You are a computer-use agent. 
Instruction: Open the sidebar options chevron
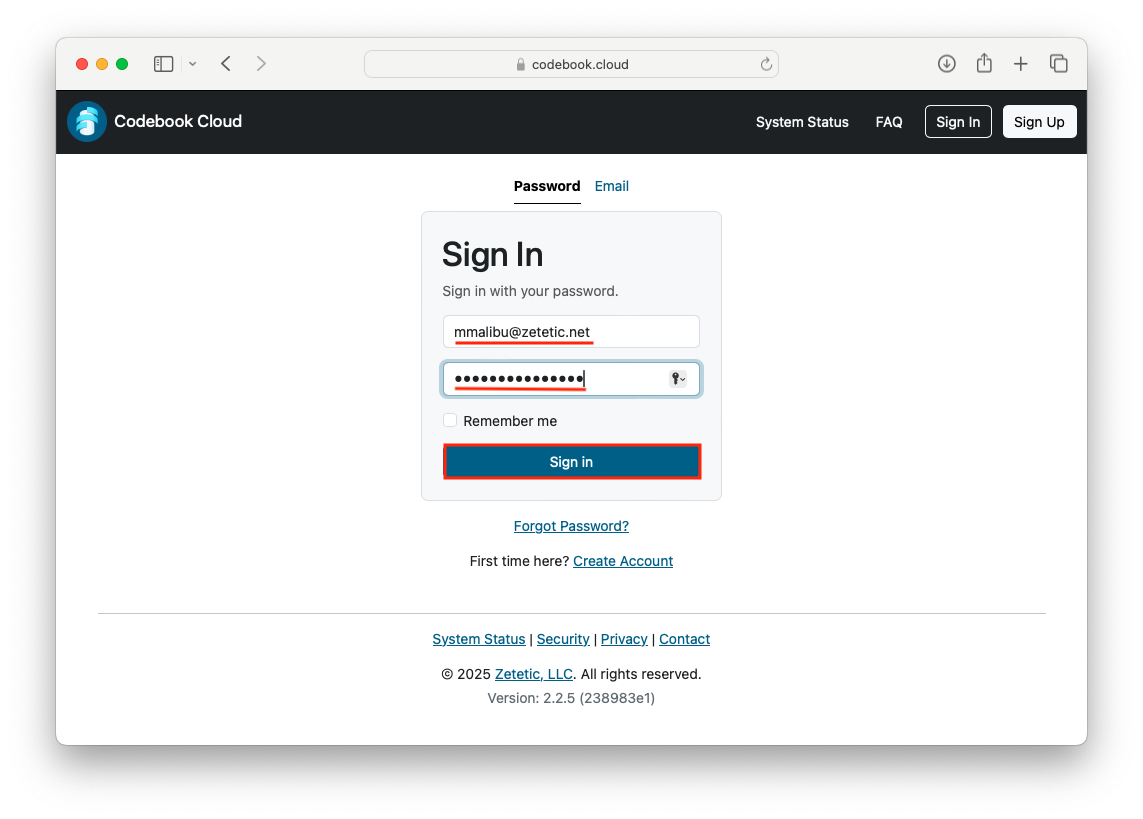[x=192, y=63]
